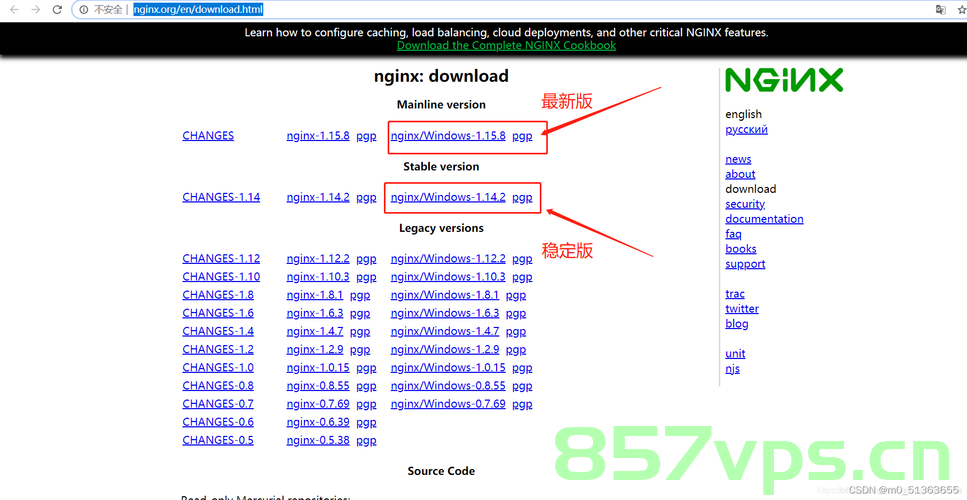The image size is (967, 500).
Task: Download nginx/Windows-1.12.2
Action: (448, 258)
